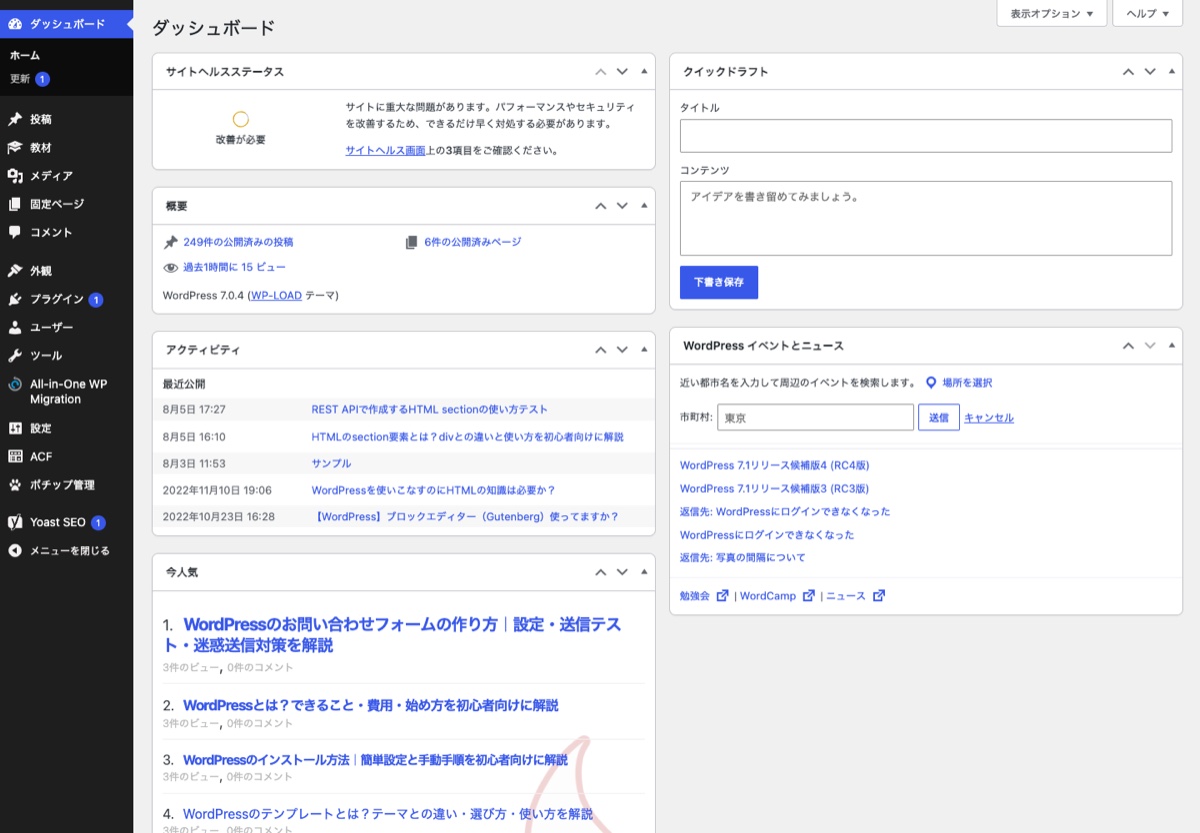
Task: Click the user icon beside ユーザー
Action: [15, 327]
